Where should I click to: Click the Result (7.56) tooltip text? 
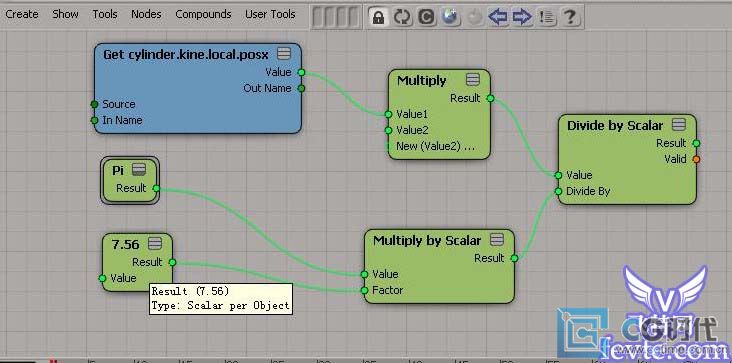coord(190,292)
